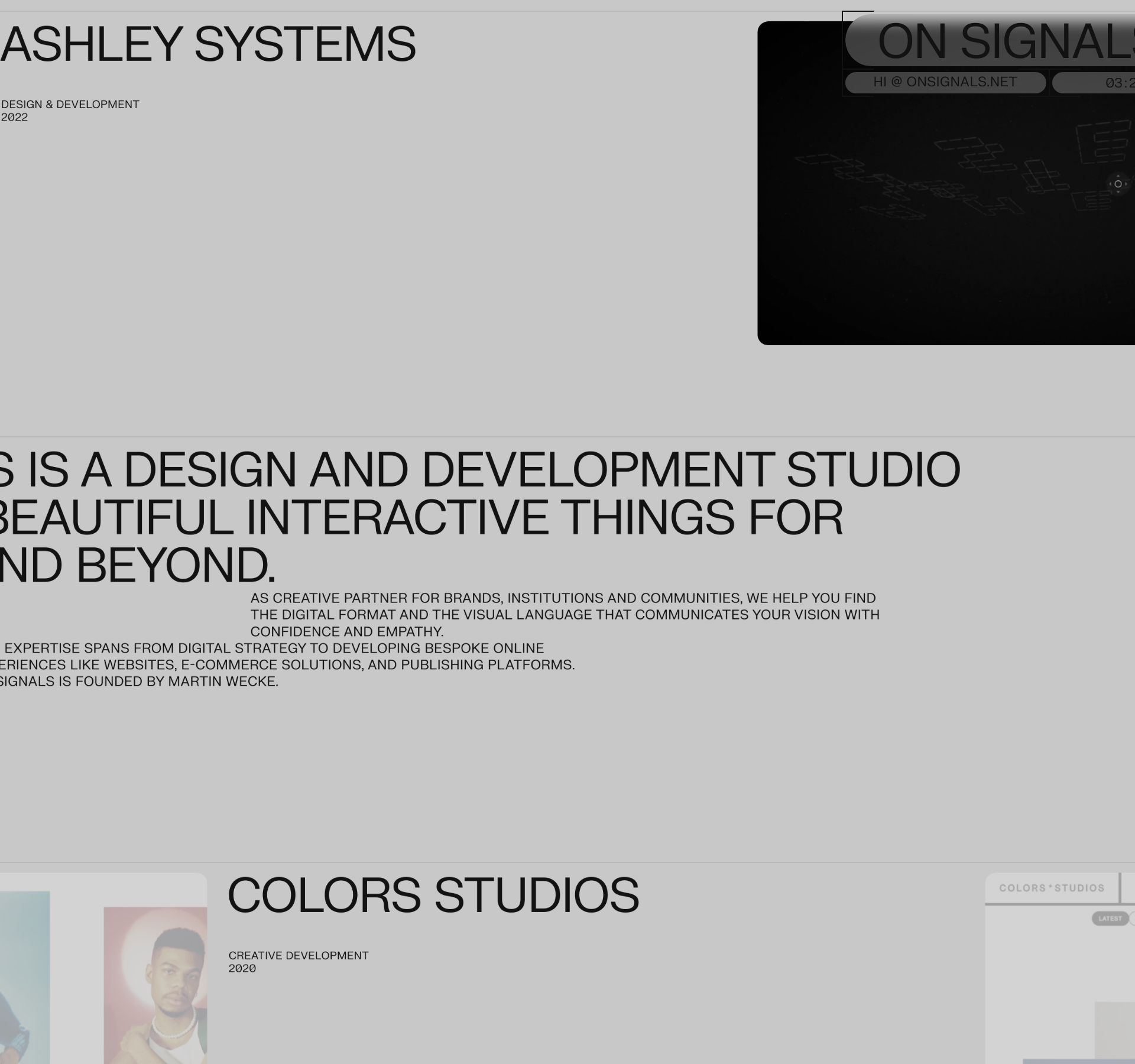Open the ASHLEY SYSTEMS project title
The width and height of the screenshot is (1135, 1064).
[x=208, y=44]
